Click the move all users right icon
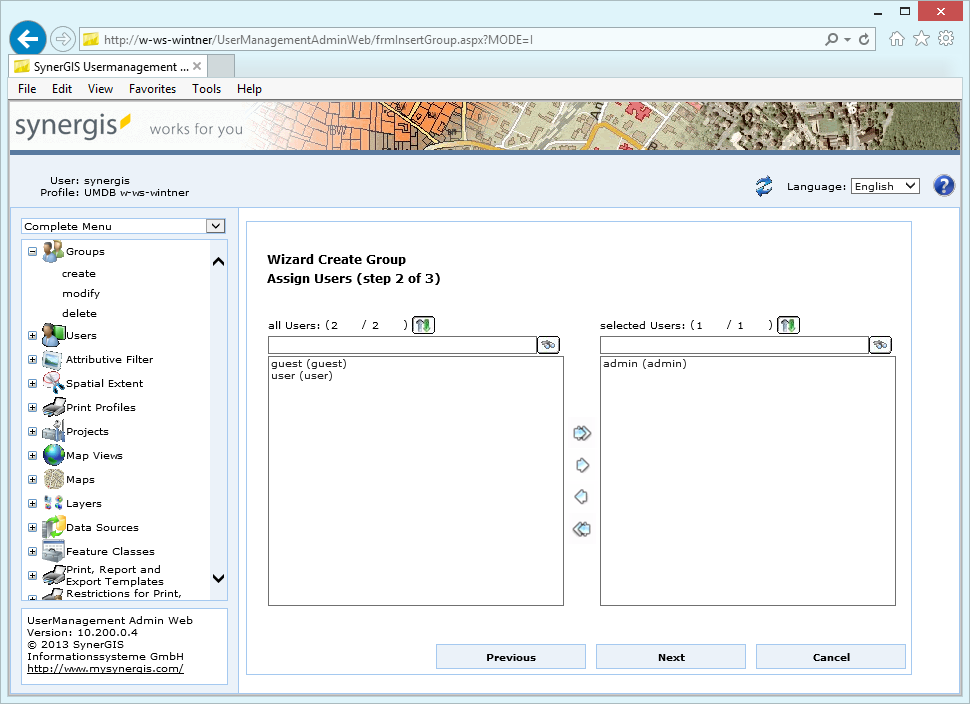 pos(582,433)
